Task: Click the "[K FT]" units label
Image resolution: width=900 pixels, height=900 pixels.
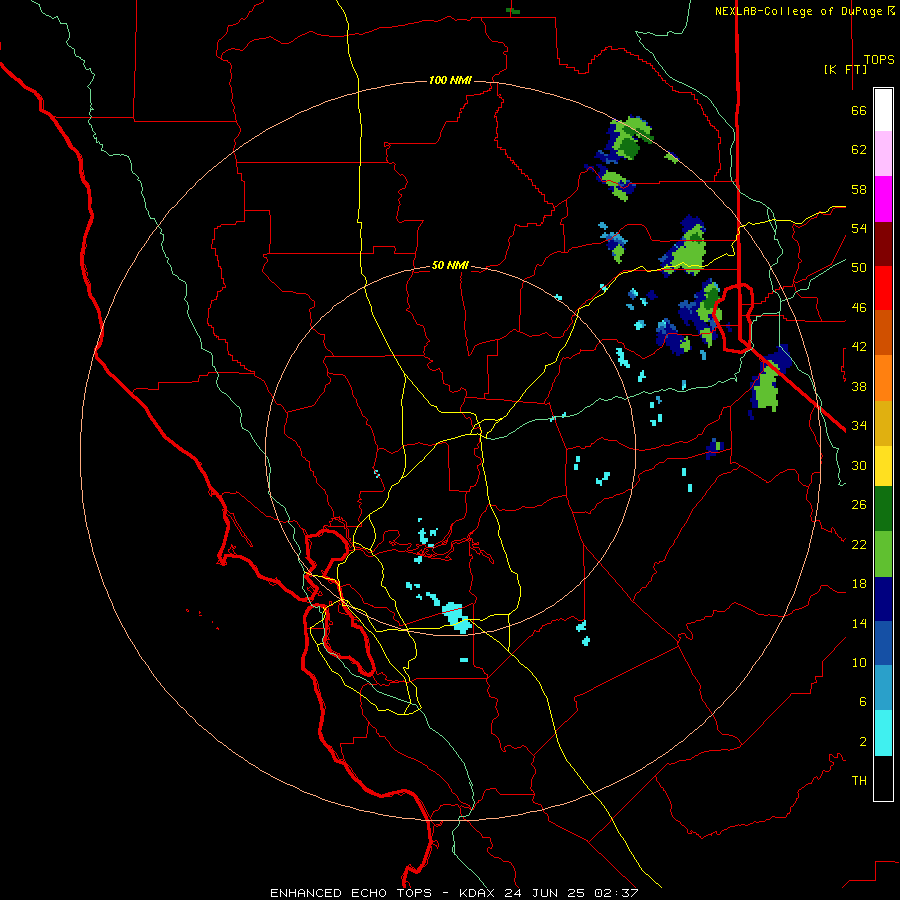Action: pos(845,69)
